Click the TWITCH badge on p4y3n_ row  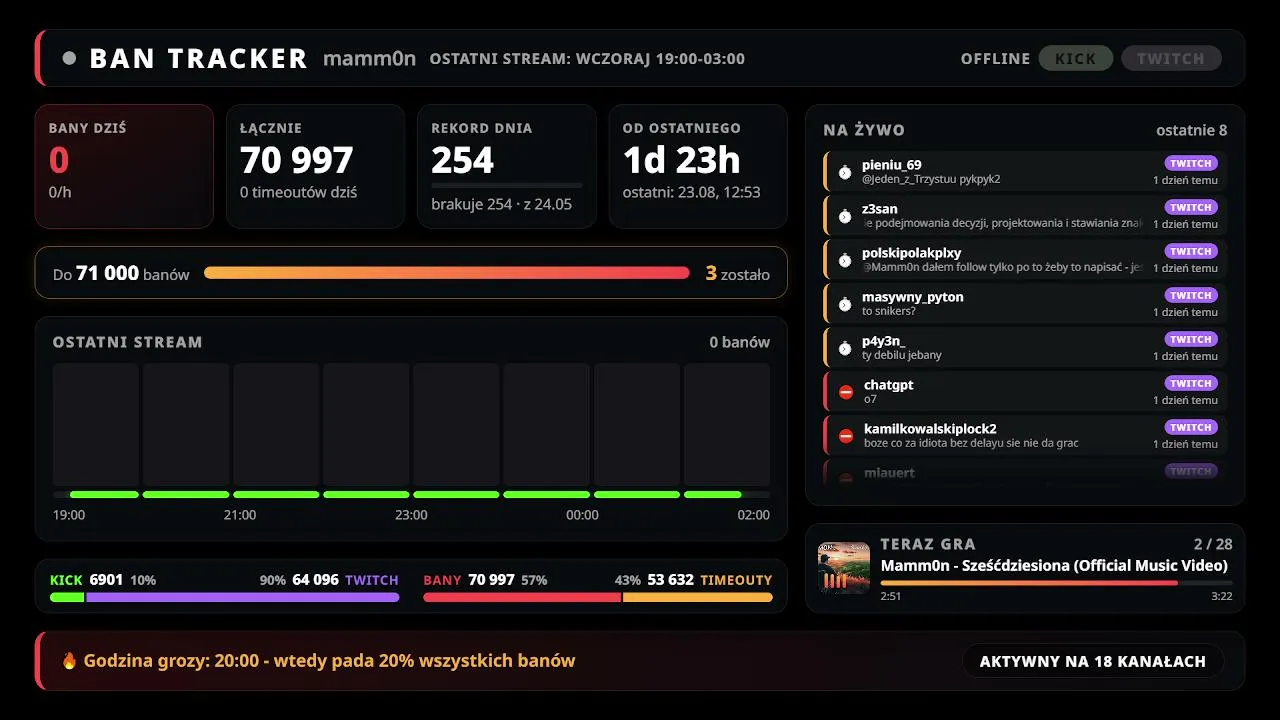pyautogui.click(x=1191, y=339)
